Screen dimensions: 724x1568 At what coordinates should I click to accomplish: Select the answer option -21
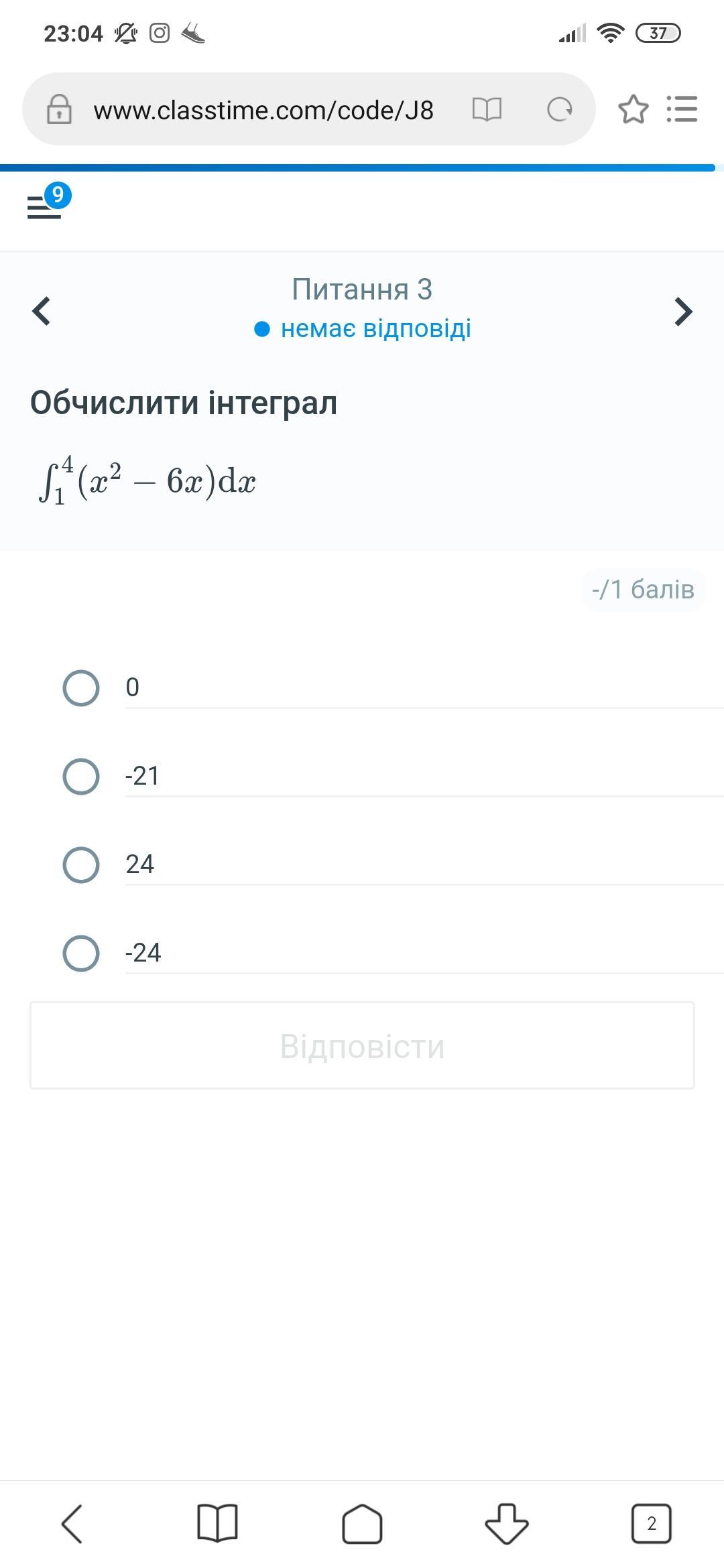[x=81, y=776]
